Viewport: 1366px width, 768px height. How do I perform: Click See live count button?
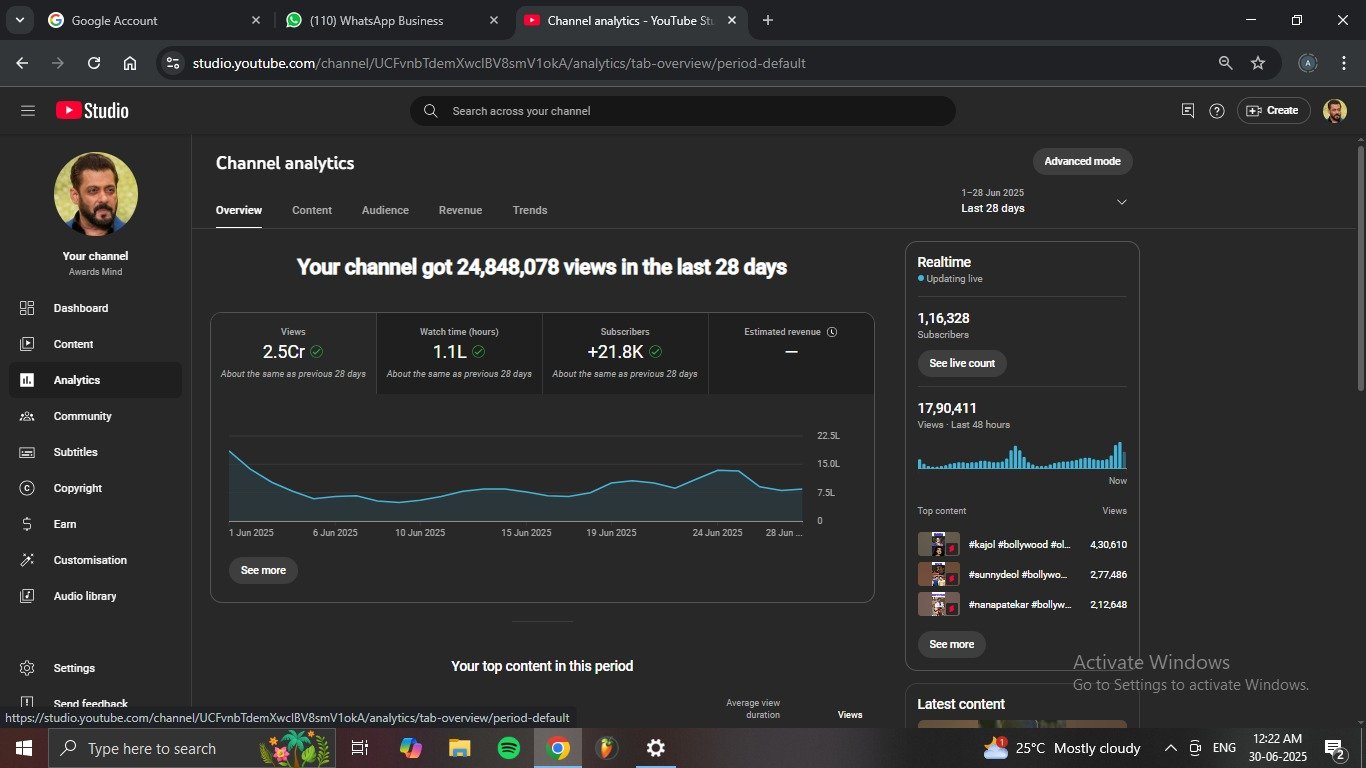[x=962, y=363]
